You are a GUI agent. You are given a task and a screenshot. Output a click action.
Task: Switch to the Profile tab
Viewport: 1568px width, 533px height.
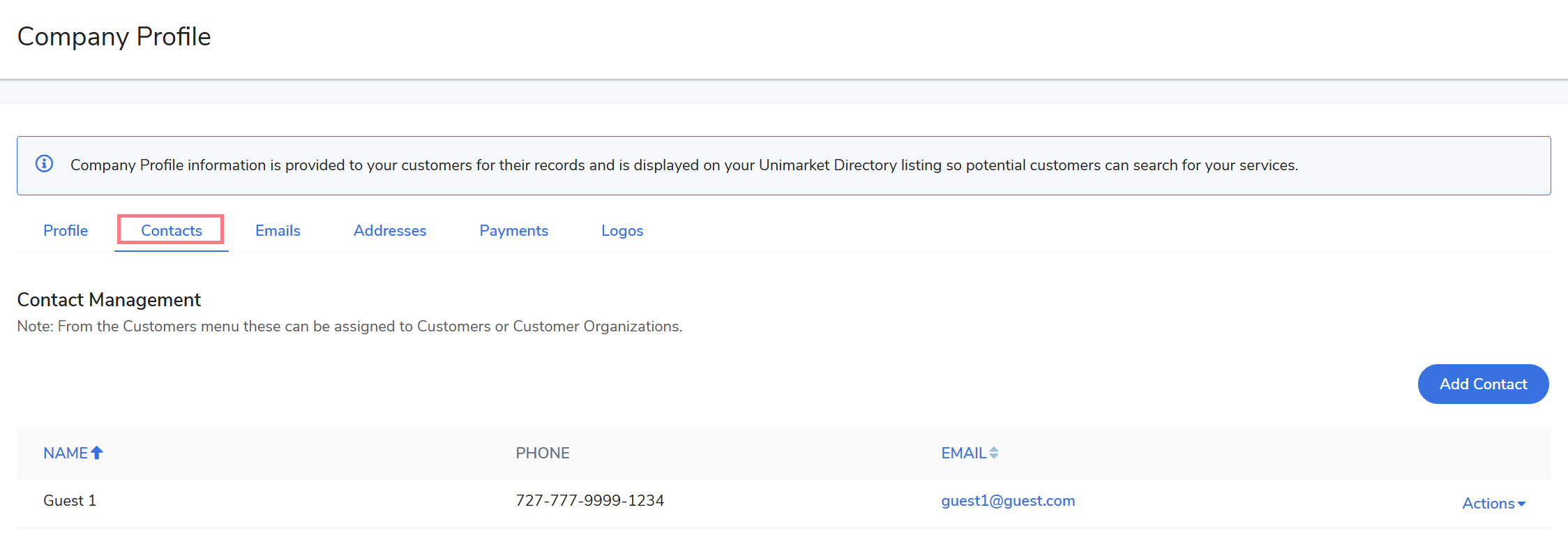[66, 231]
